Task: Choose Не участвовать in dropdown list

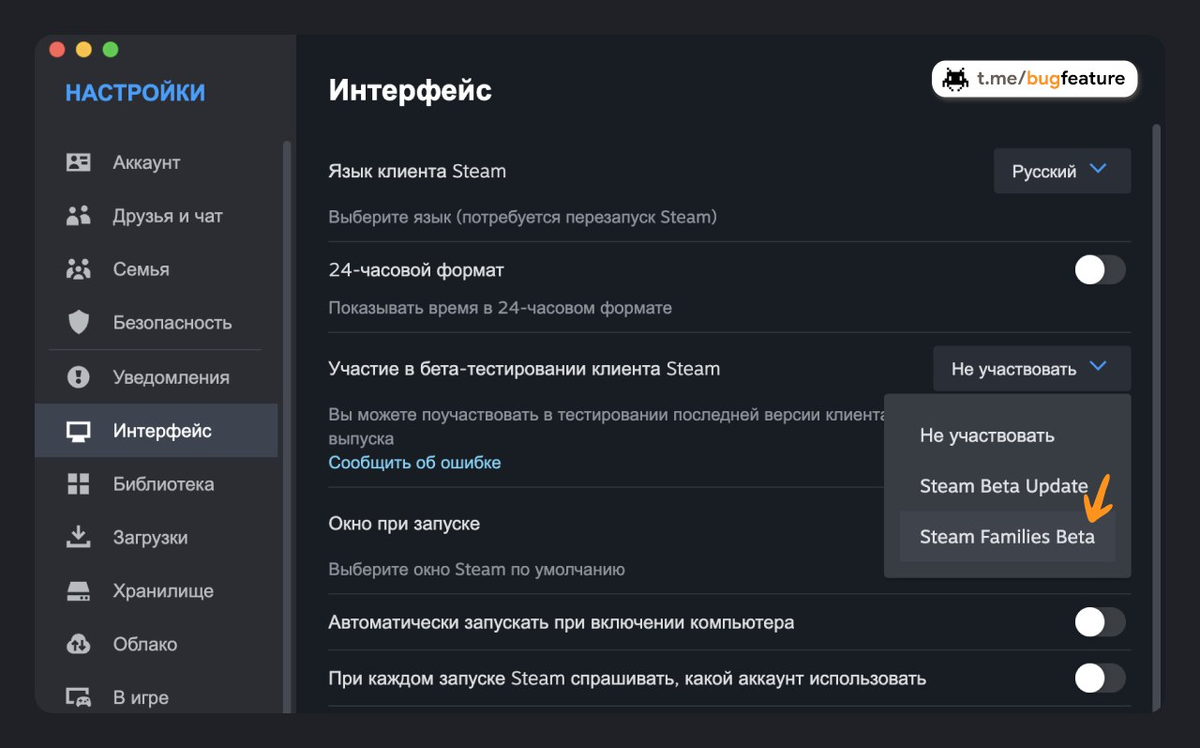Action: click(1007, 436)
